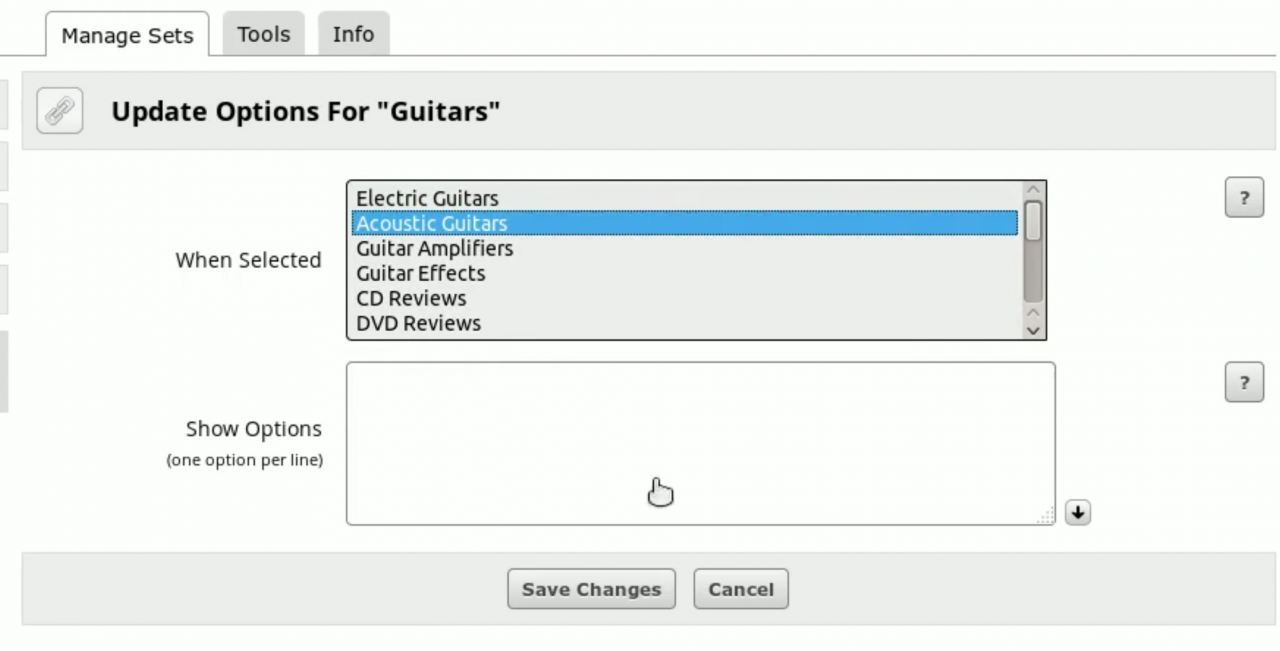Select Electric Guitars in the list

point(427,198)
